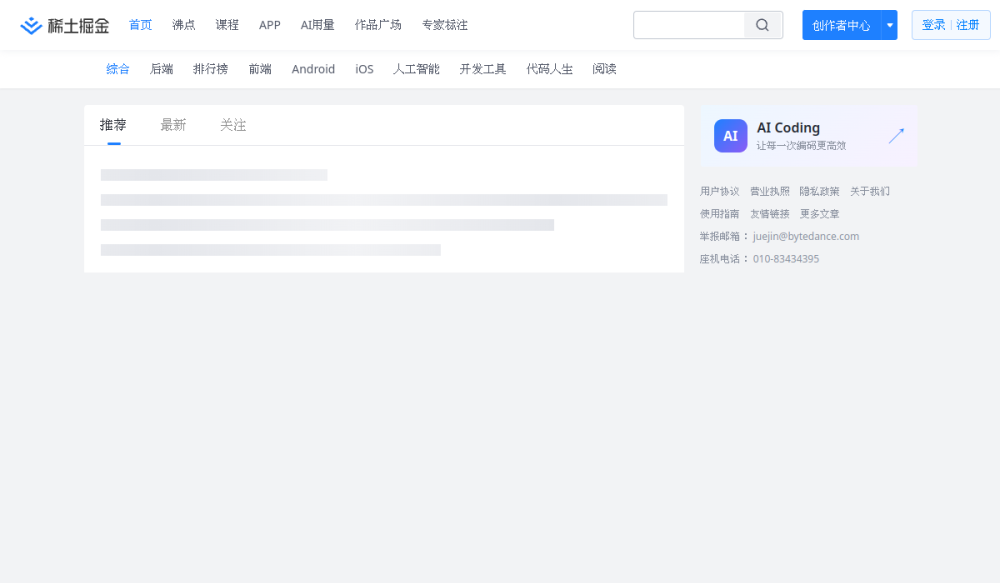Select the 前端 category
This screenshot has width=1000, height=583.
click(260, 69)
